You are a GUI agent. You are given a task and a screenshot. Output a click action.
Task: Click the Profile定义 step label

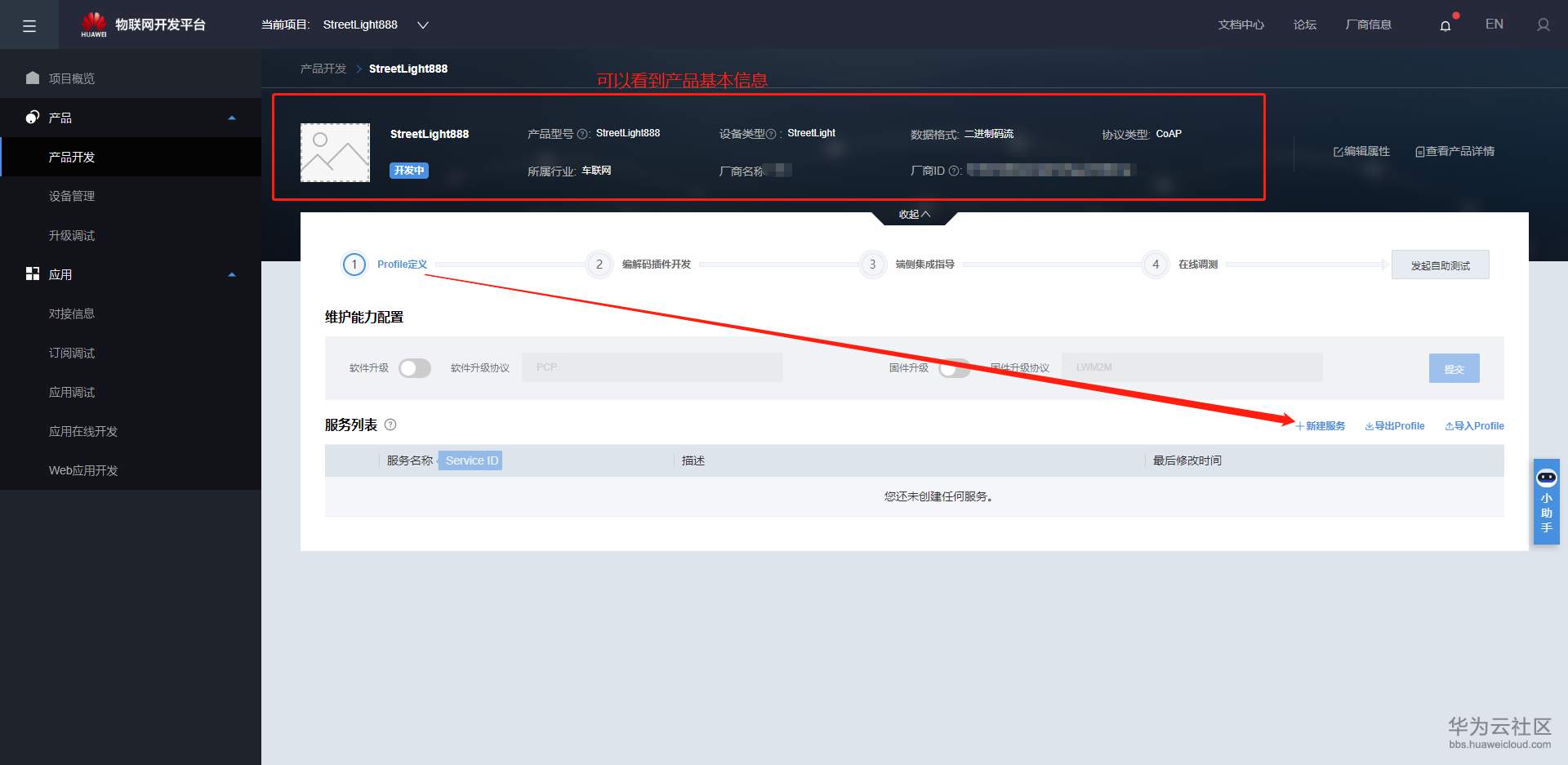coord(402,265)
